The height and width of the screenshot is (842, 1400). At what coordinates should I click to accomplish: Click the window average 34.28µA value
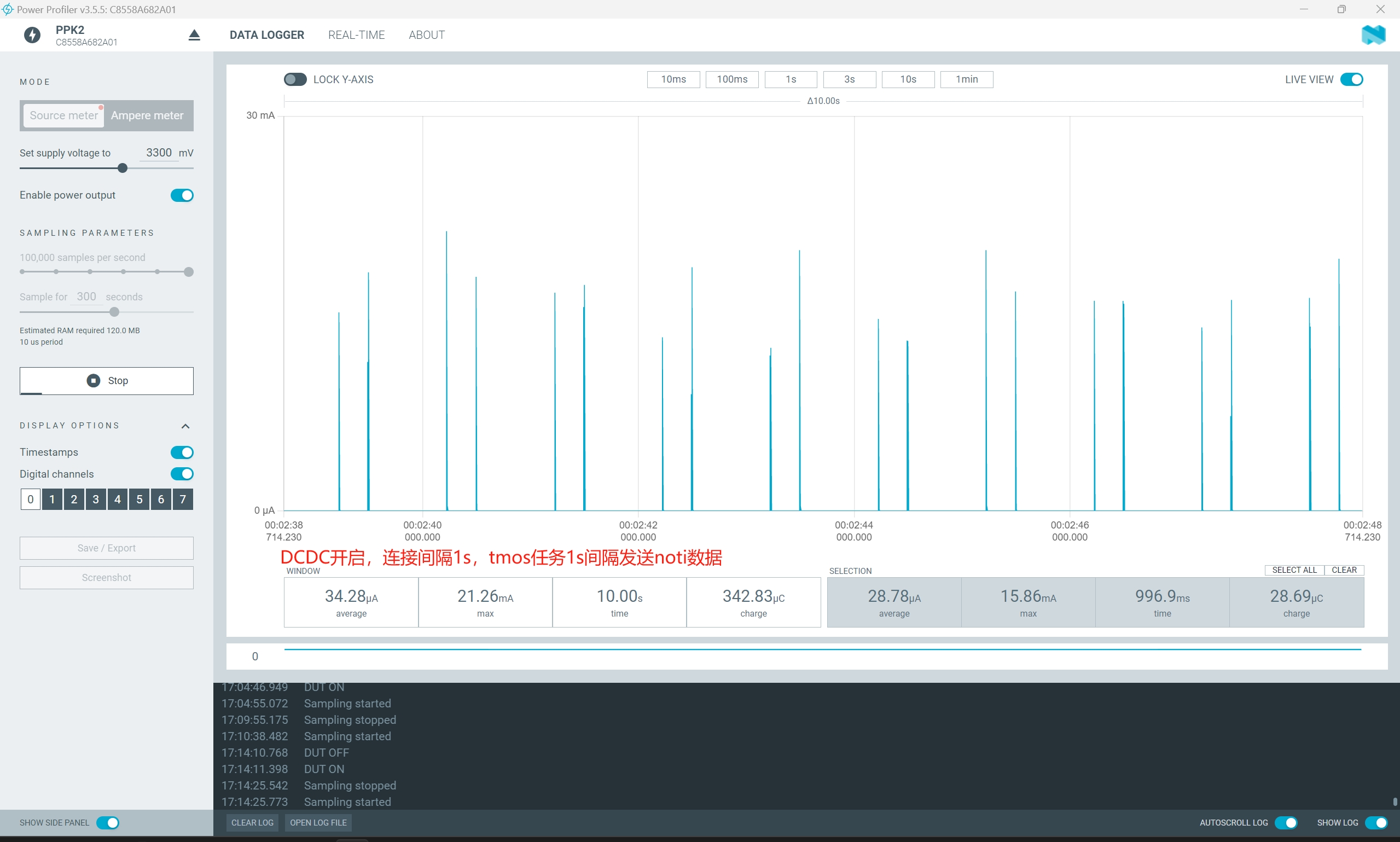[x=351, y=596]
